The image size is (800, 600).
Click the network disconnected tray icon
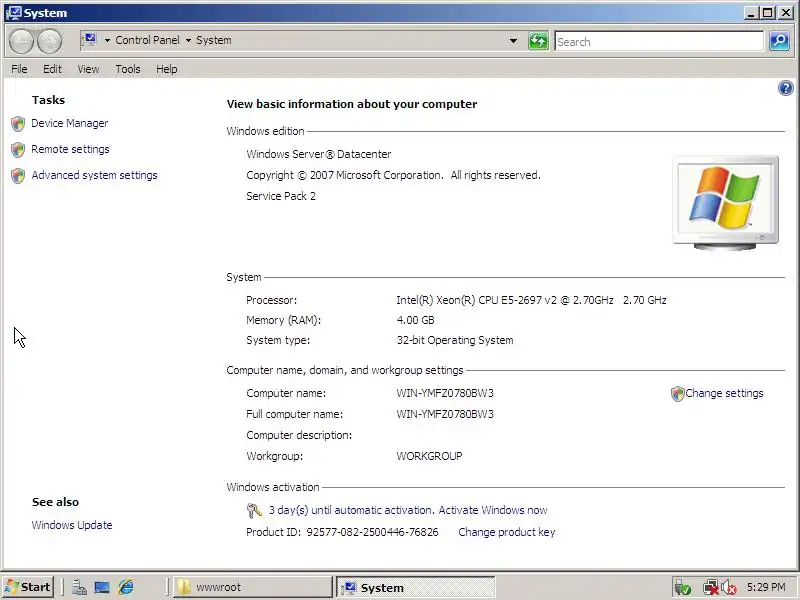(x=710, y=588)
